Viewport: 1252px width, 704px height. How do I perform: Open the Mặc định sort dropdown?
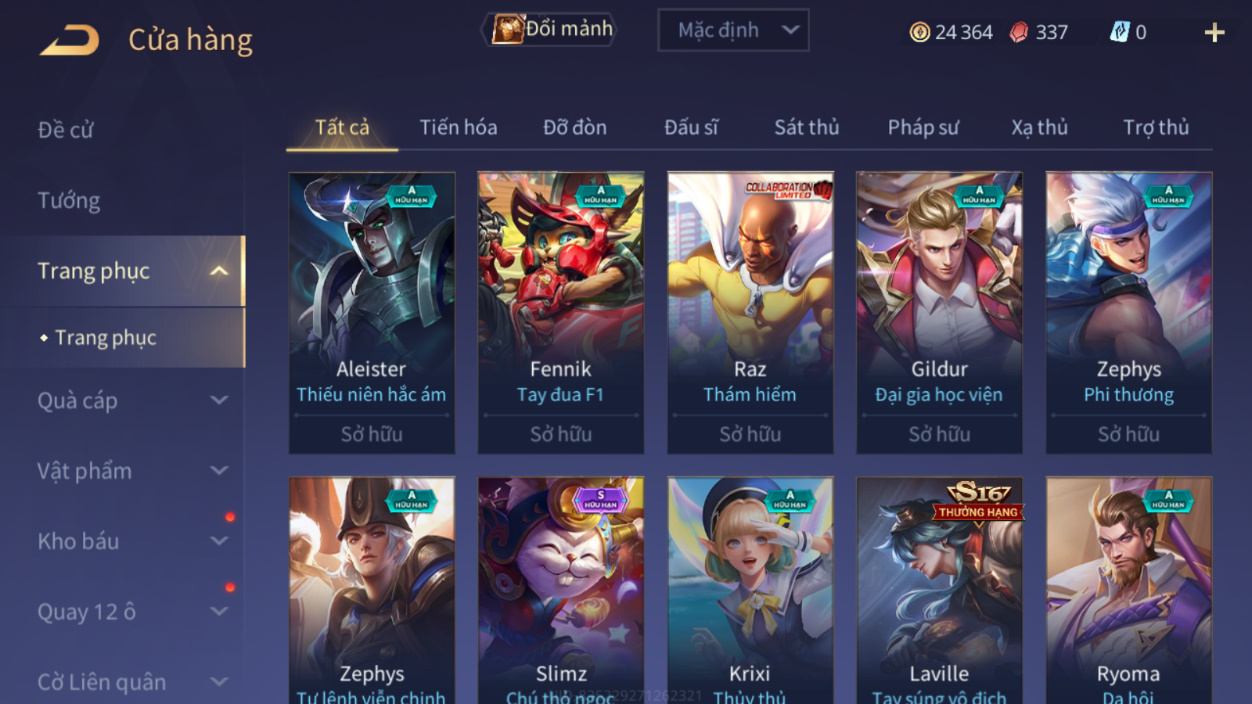[x=733, y=30]
